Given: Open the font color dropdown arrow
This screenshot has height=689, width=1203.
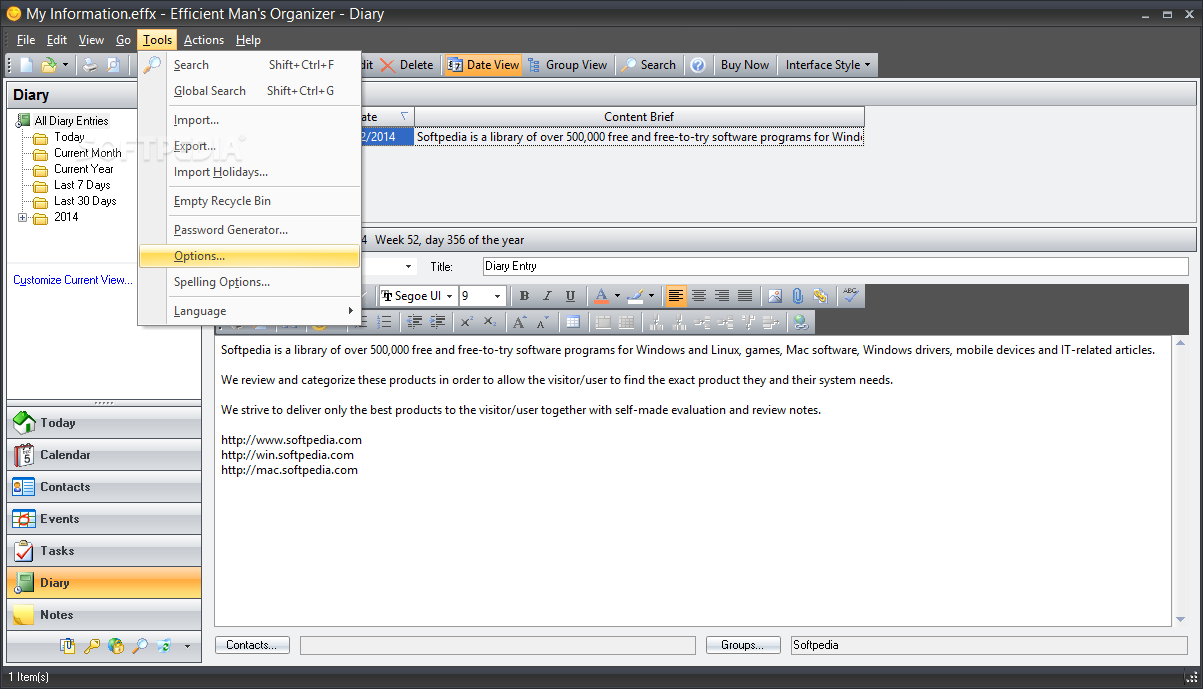Looking at the screenshot, I should pyautogui.click(x=617, y=296).
